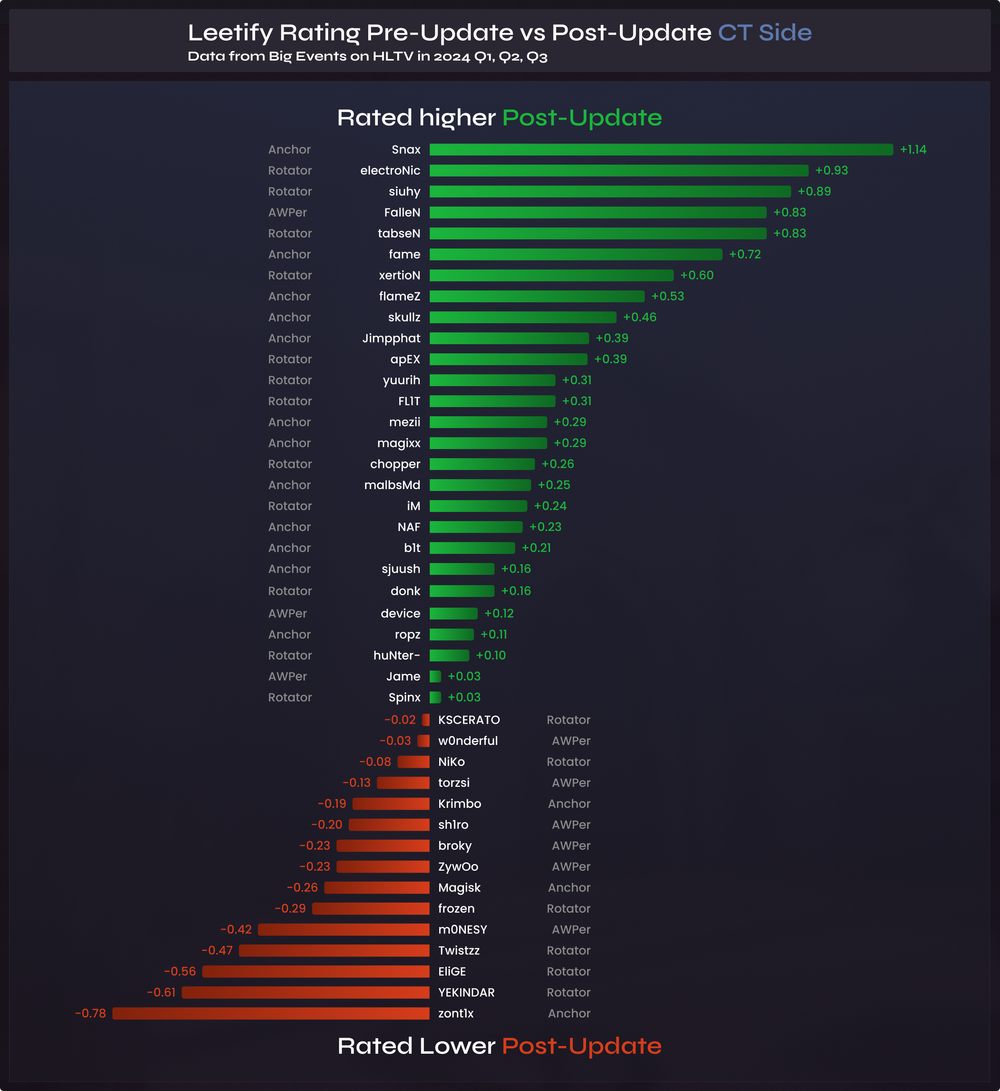
Task: Click the +0.03 label beside Spinx
Action: tap(464, 698)
